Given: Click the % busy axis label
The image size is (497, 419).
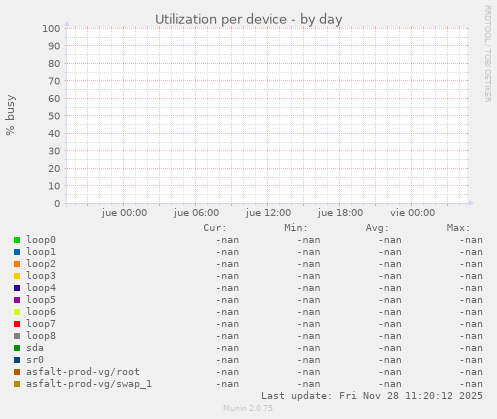Looking at the screenshot, I should [x=10, y=115].
